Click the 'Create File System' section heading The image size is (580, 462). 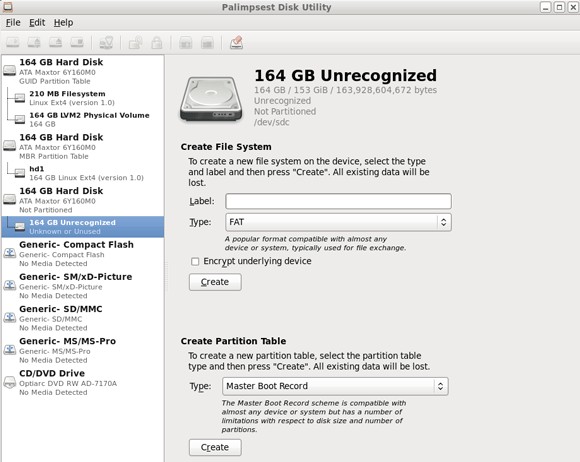[x=226, y=147]
